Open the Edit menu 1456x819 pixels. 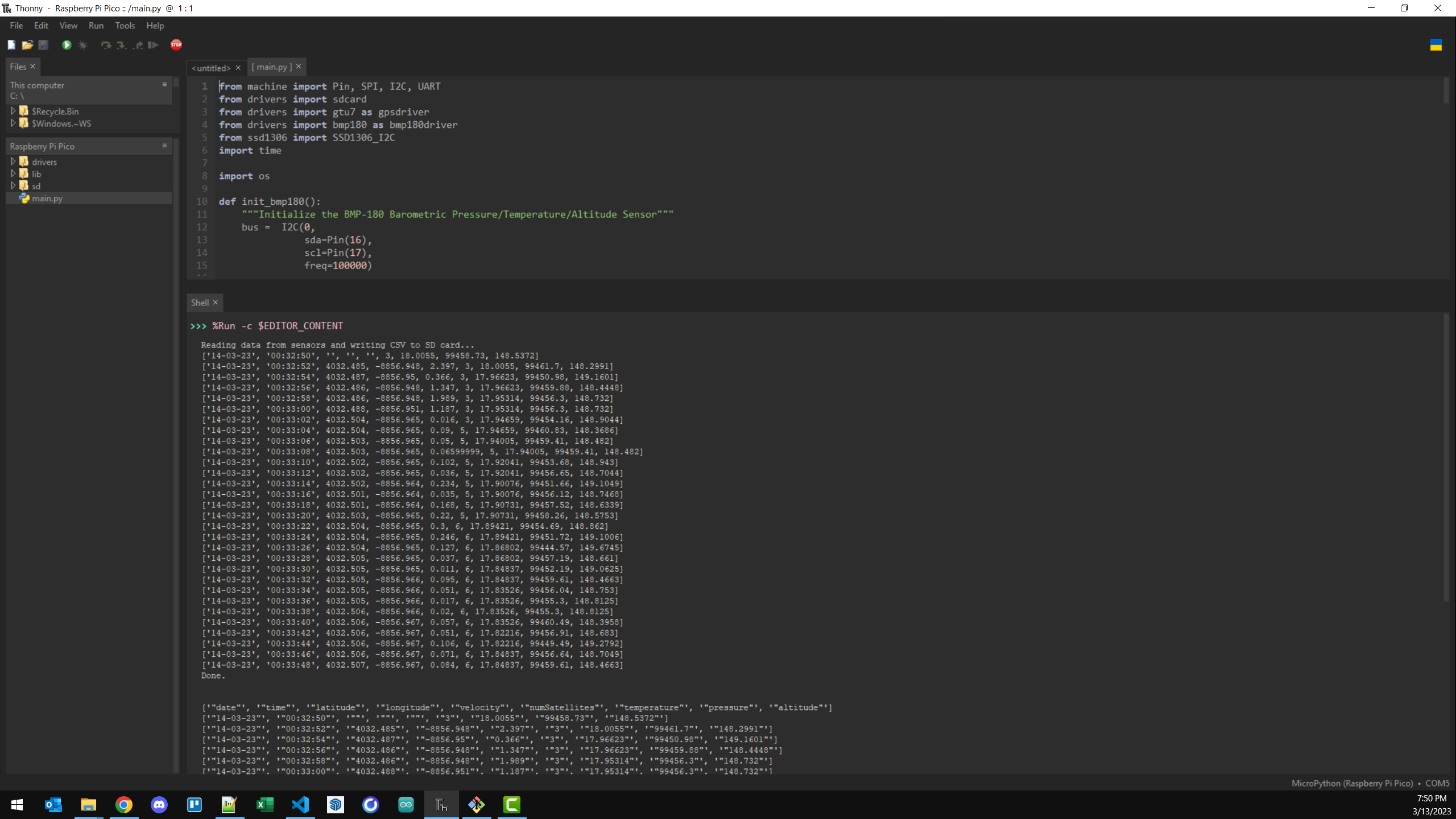point(41,26)
